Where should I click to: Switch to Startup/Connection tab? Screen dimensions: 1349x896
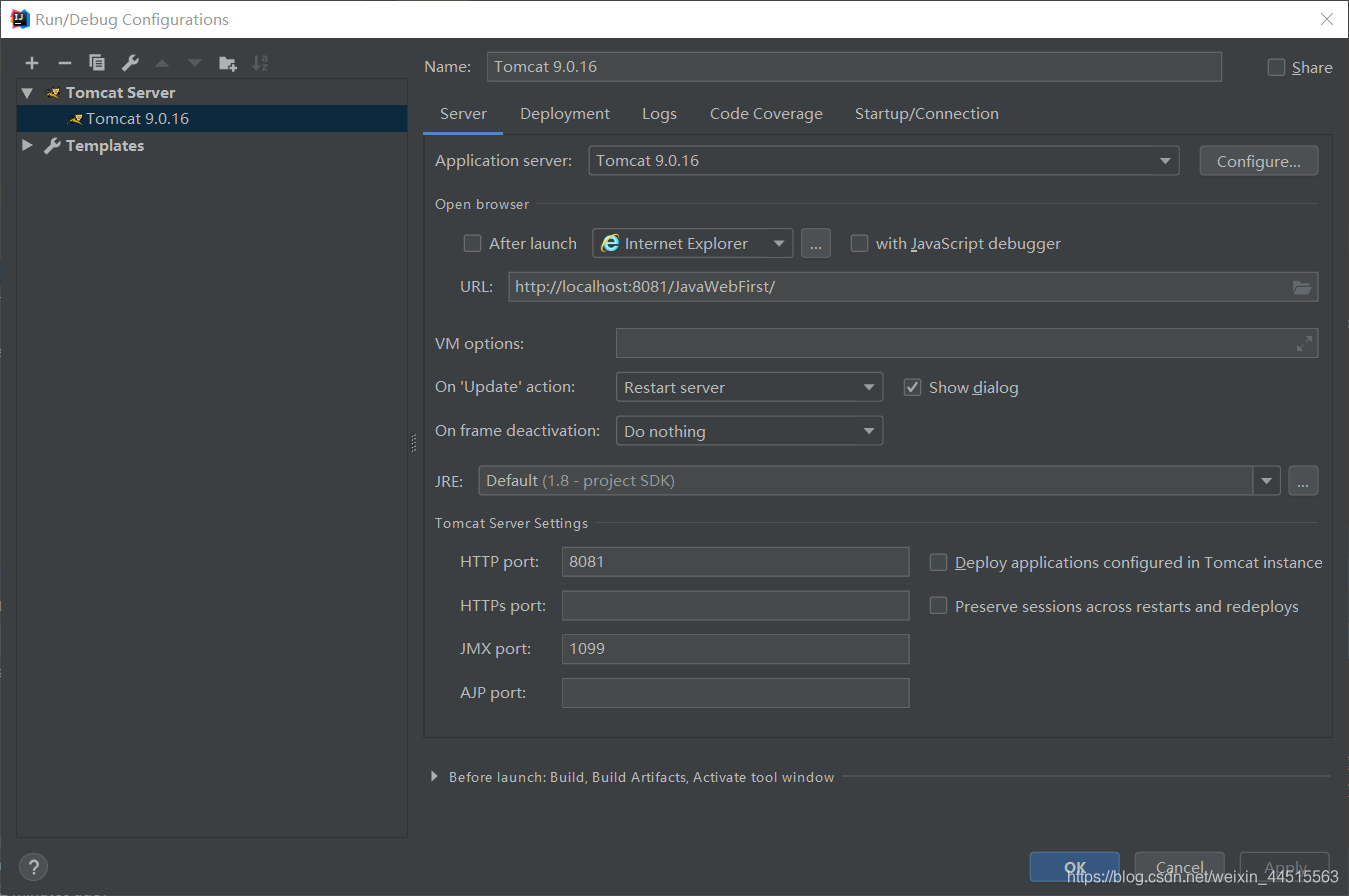coord(926,114)
